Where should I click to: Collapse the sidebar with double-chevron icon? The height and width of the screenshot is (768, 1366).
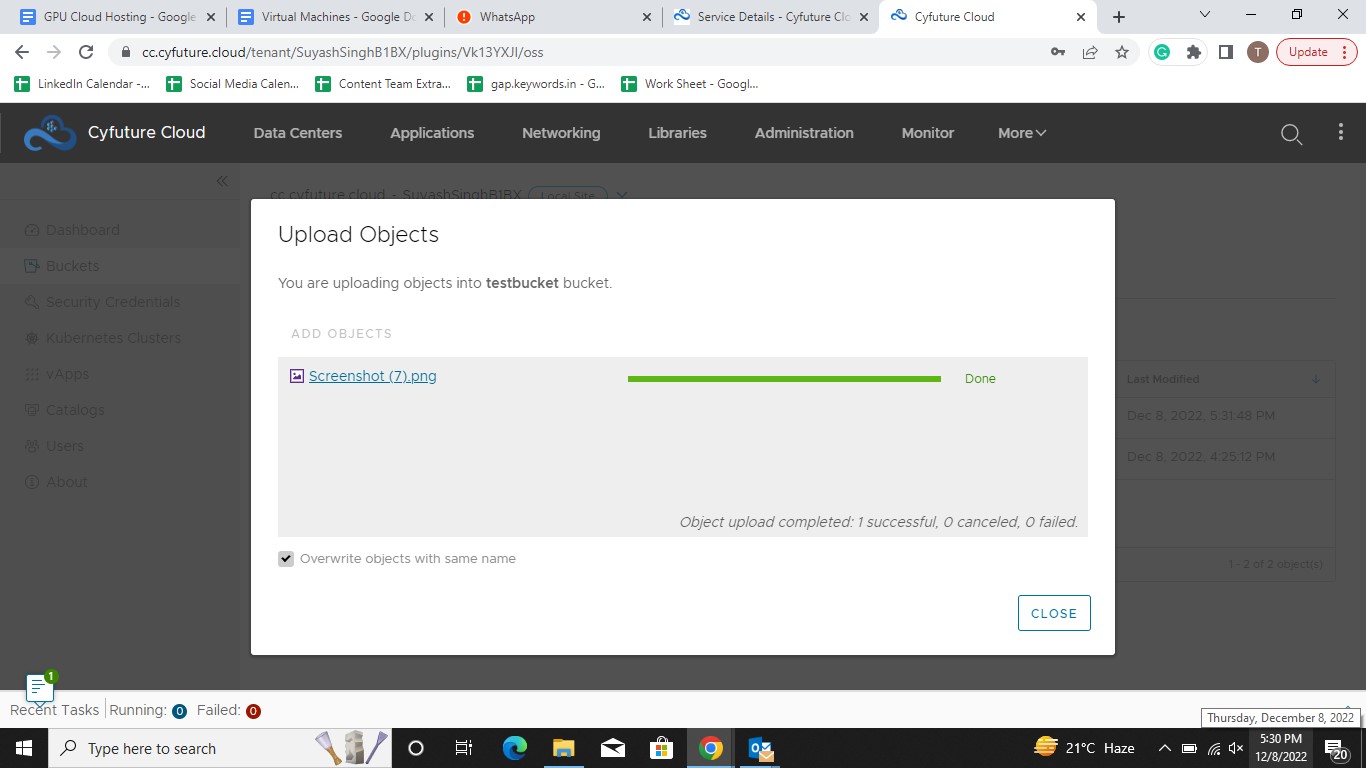click(x=222, y=181)
